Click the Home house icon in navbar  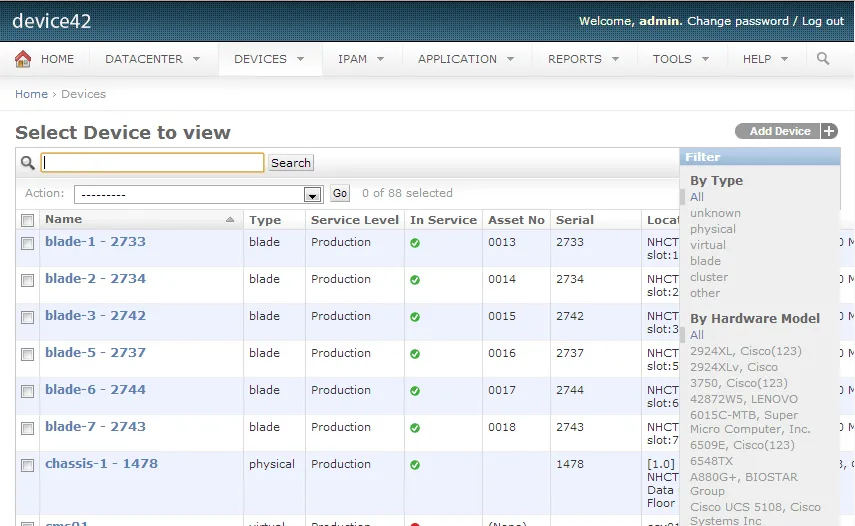(x=23, y=59)
